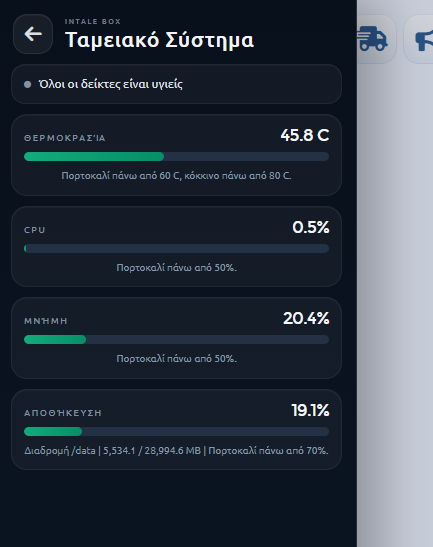The height and width of the screenshot is (547, 433).
Task: Select the 0.5% CPU value
Action: tap(311, 227)
